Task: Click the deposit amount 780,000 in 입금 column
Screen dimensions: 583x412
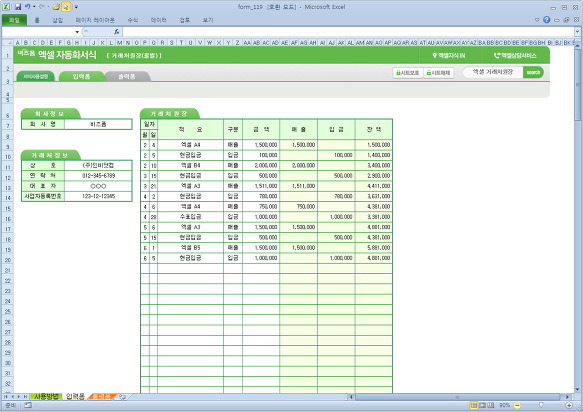Action: (x=336, y=196)
